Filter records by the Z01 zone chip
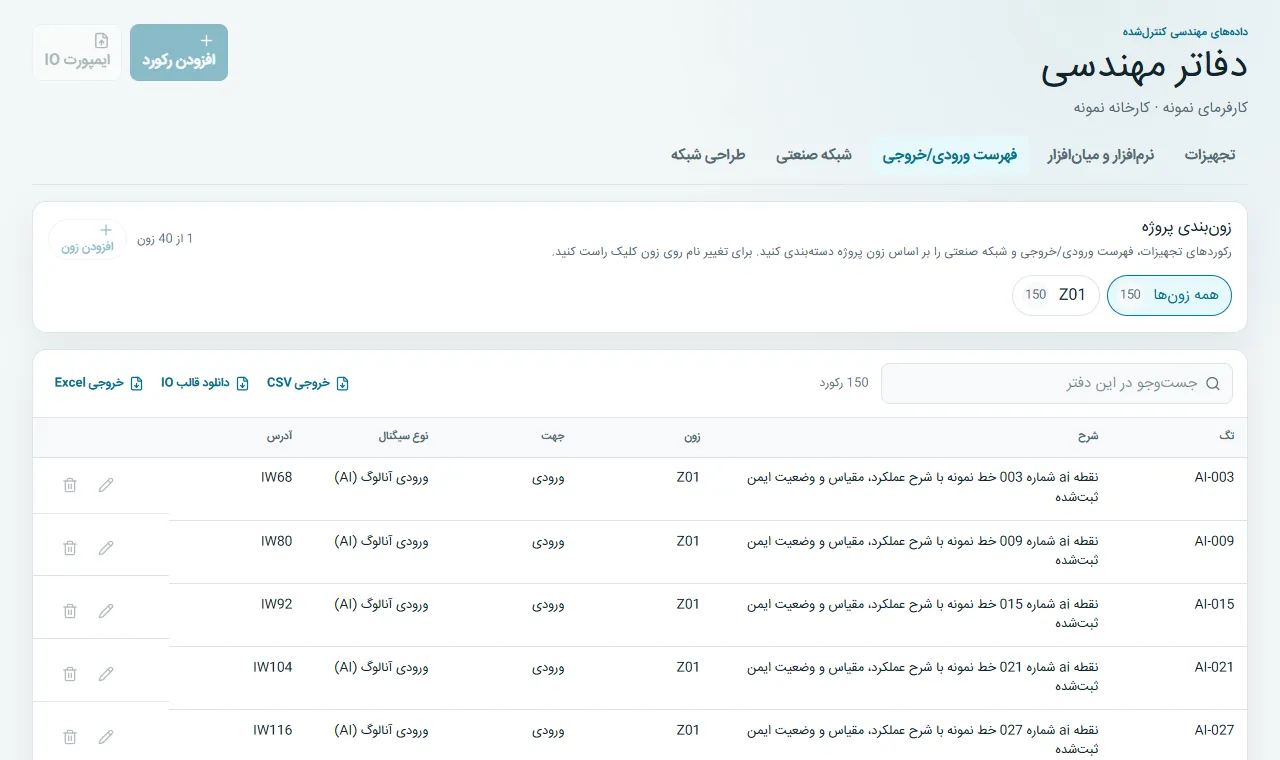The image size is (1280, 760). (1056, 295)
